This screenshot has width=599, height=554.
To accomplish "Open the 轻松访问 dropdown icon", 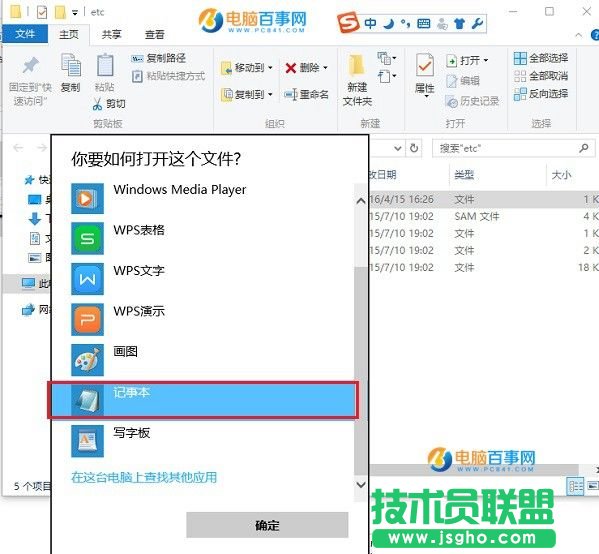I will click(387, 76).
